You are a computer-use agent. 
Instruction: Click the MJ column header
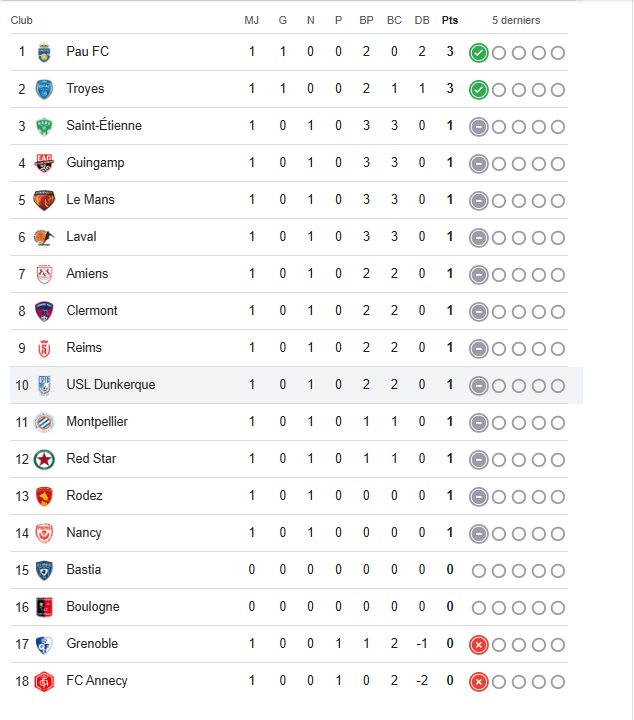click(x=251, y=20)
